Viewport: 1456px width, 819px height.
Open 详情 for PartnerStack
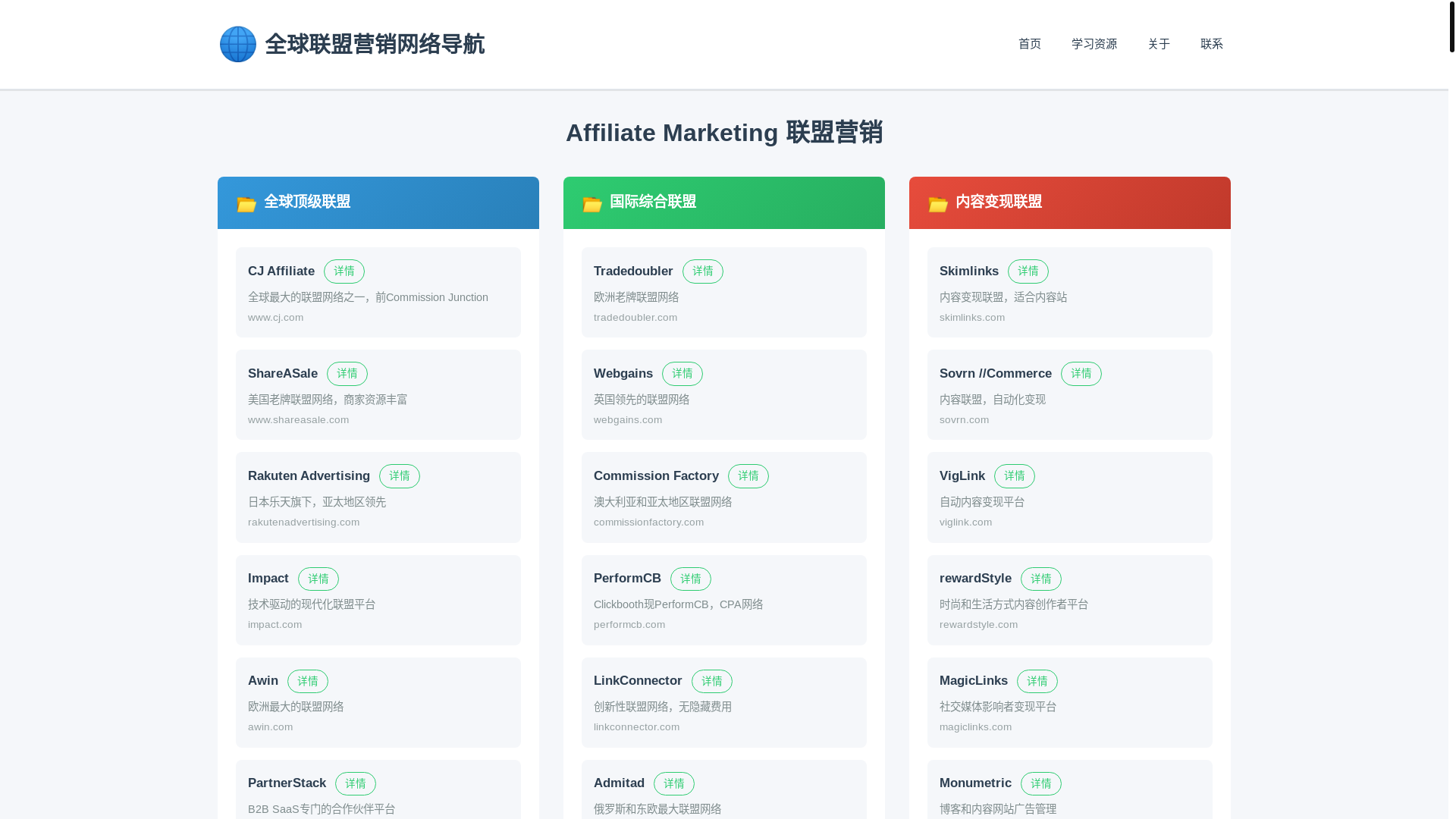356,783
